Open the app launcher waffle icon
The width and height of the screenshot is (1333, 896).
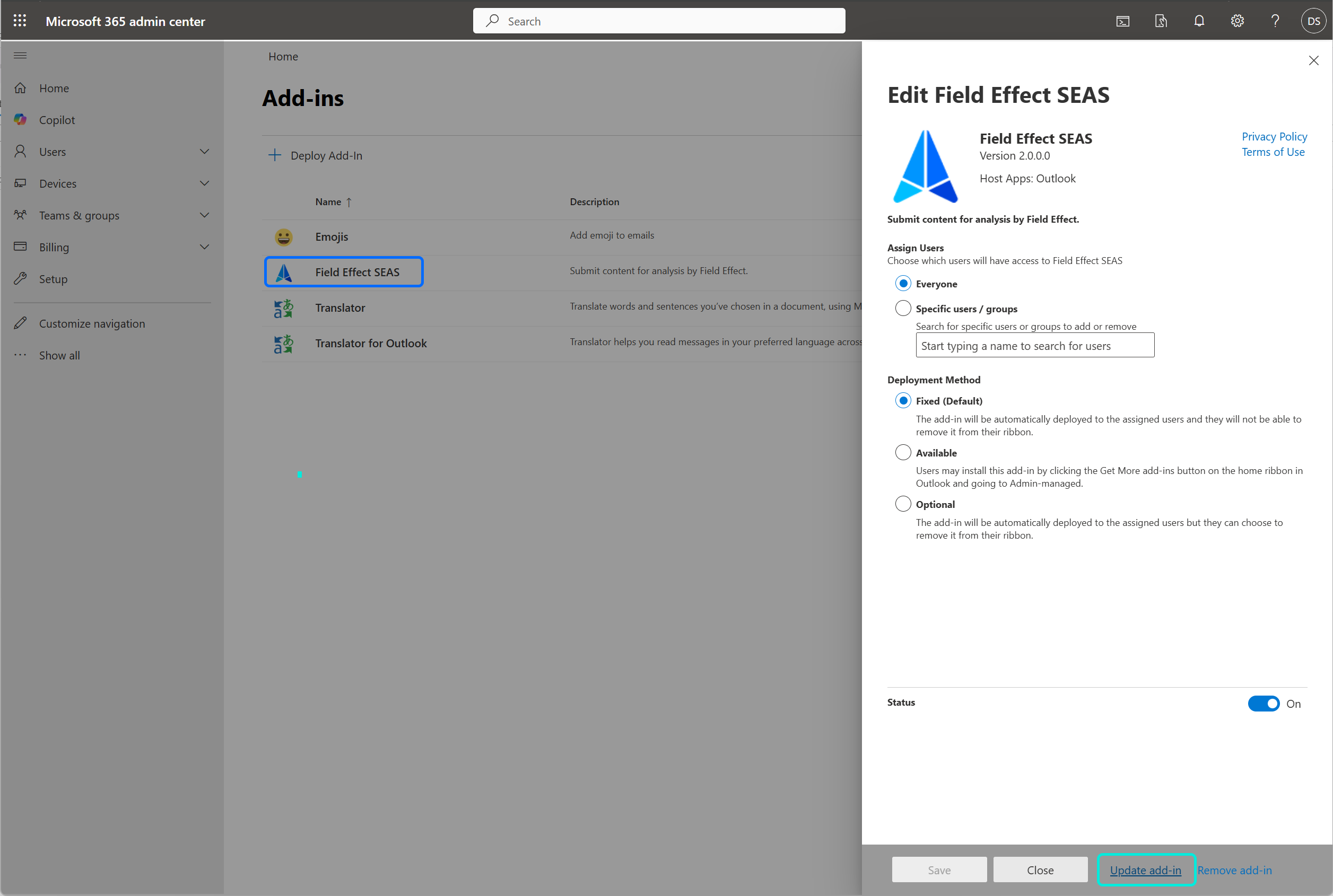[x=20, y=21]
